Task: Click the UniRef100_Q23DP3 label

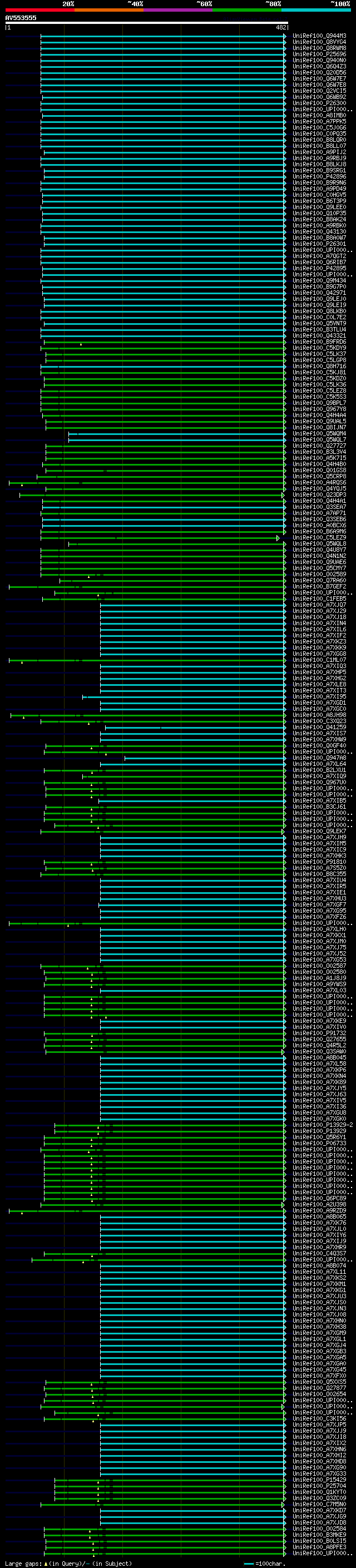Action: click(x=319, y=494)
